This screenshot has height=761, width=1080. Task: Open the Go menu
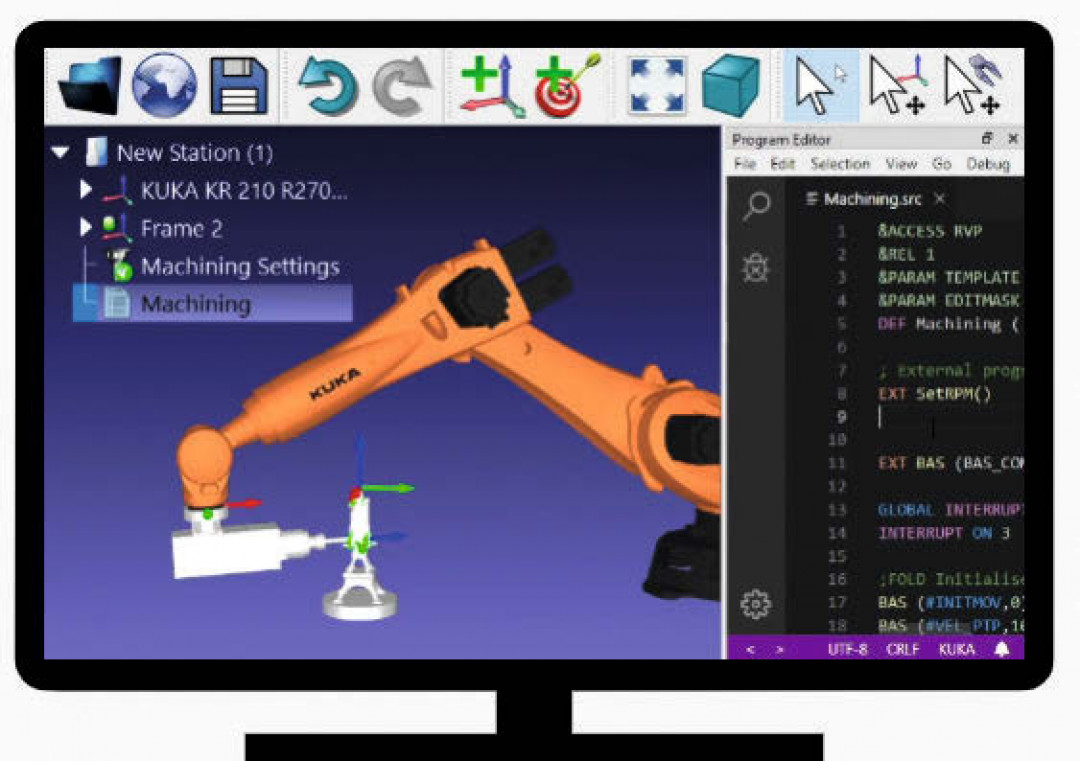pyautogui.click(x=942, y=164)
